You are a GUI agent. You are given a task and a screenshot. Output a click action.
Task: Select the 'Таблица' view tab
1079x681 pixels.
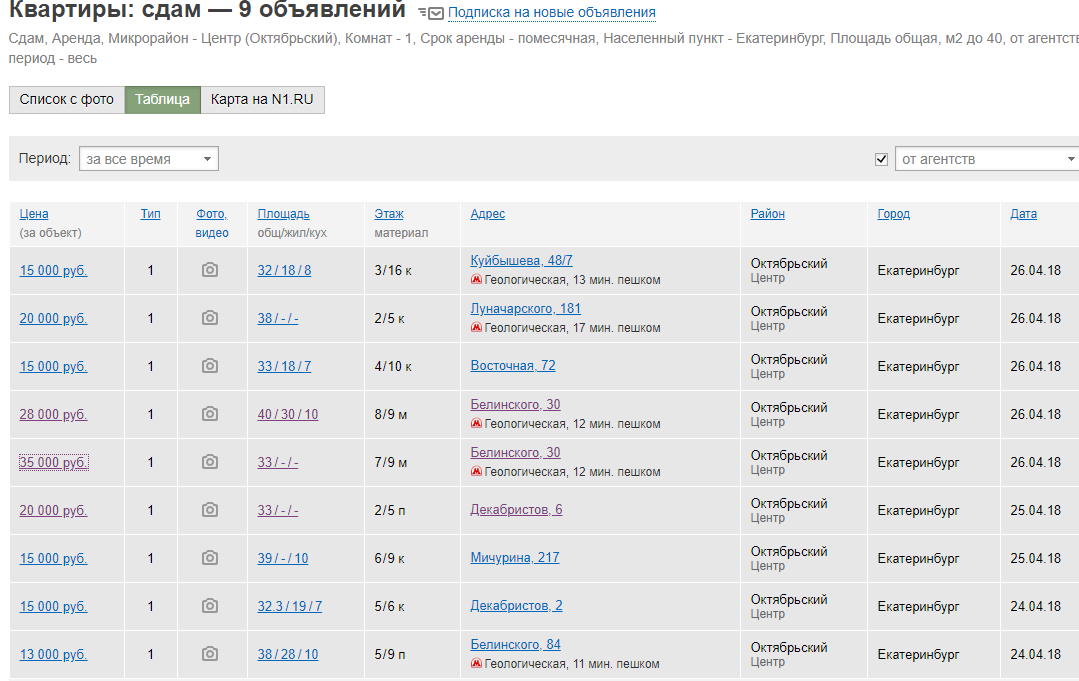tap(162, 100)
